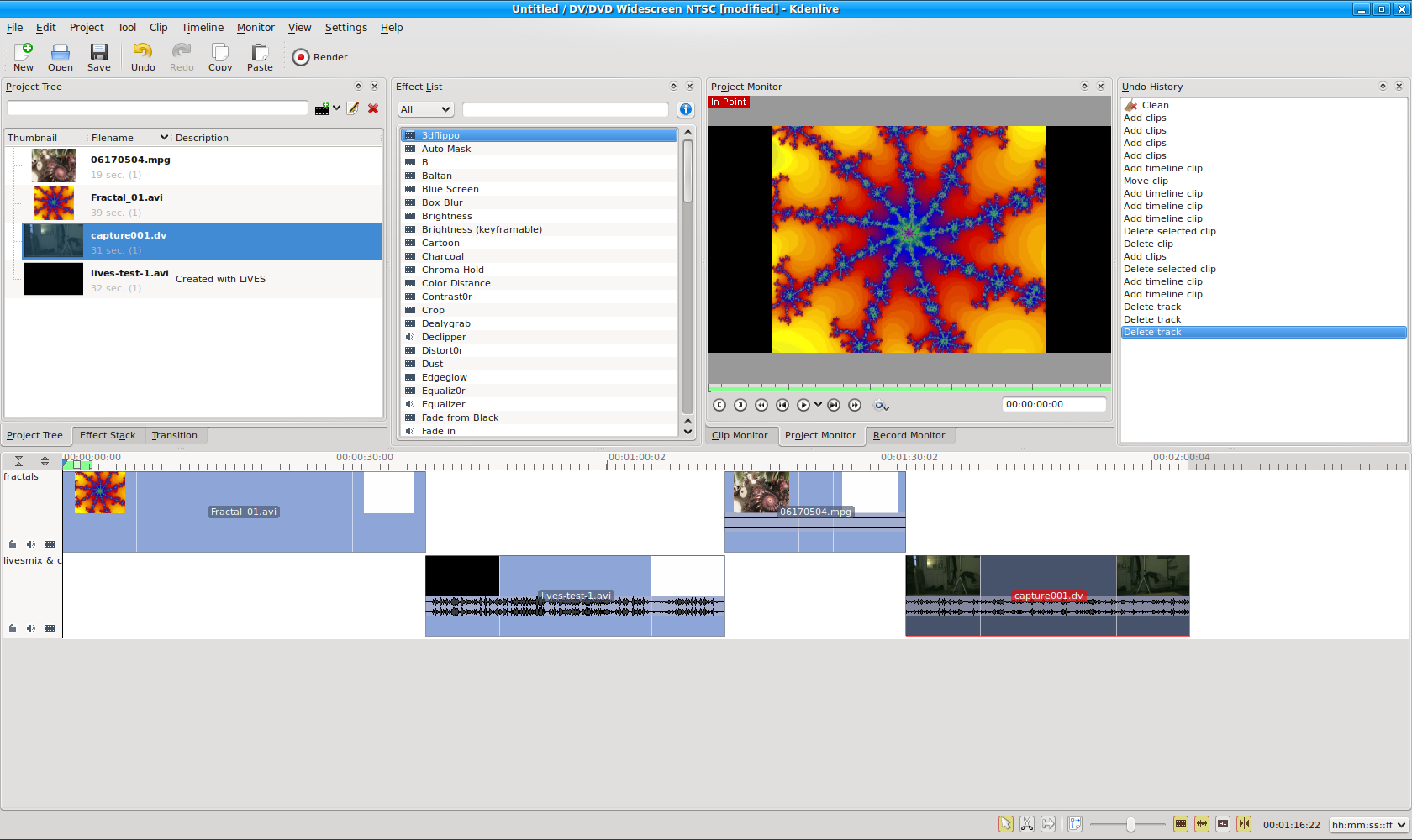
Task: Delete the clip with the red X icon
Action: pos(373,108)
